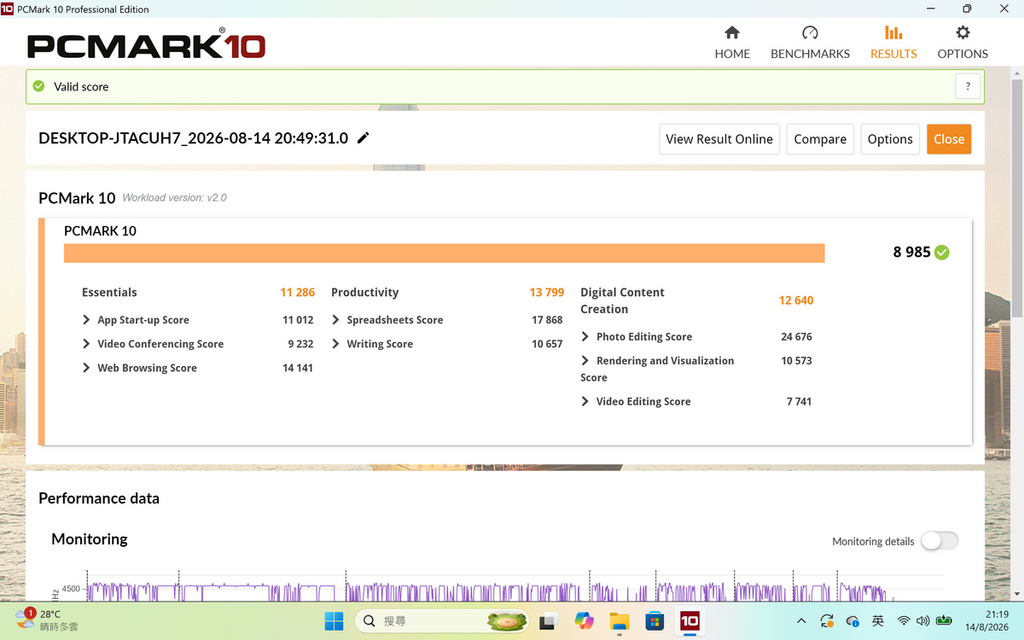Click the Productivity score 13 799
This screenshot has height=640, width=1024.
click(547, 293)
